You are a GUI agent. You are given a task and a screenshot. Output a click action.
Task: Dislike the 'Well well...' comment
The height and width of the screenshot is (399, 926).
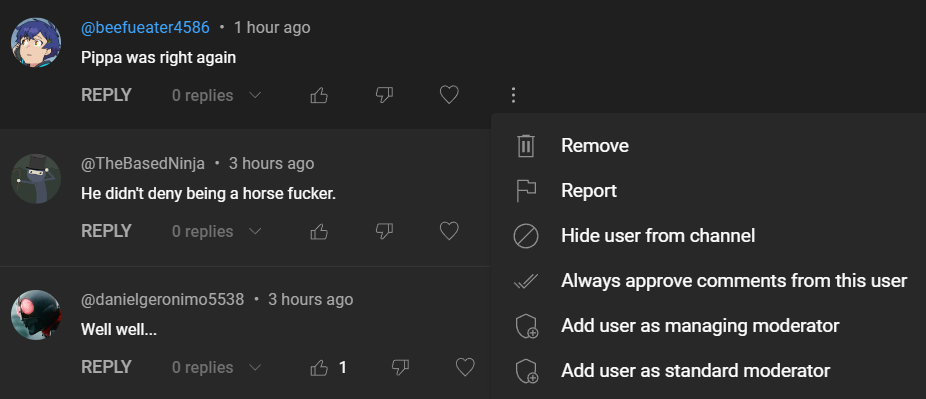(400, 368)
